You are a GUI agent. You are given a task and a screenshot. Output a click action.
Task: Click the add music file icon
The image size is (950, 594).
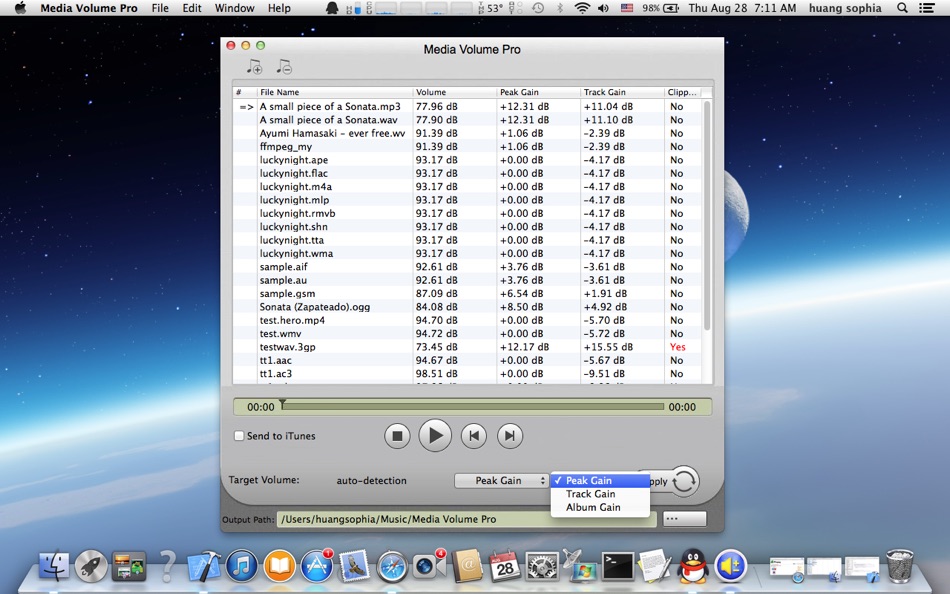(254, 66)
